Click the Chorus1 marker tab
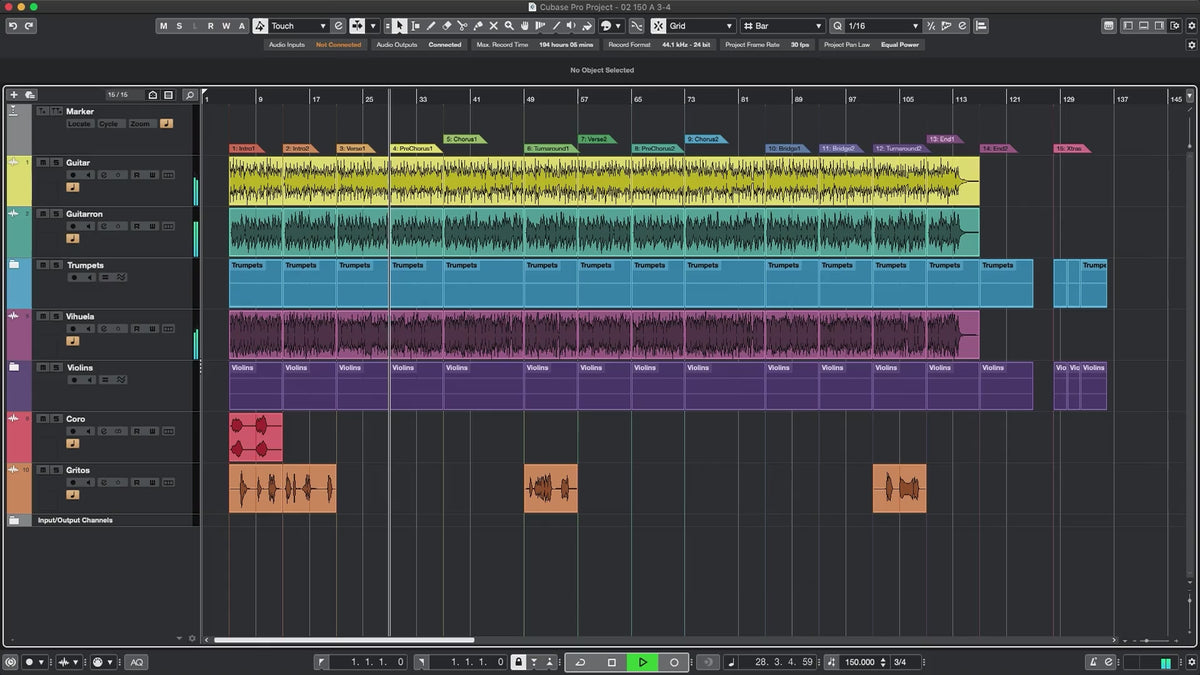The height and width of the screenshot is (675, 1200). (462, 139)
